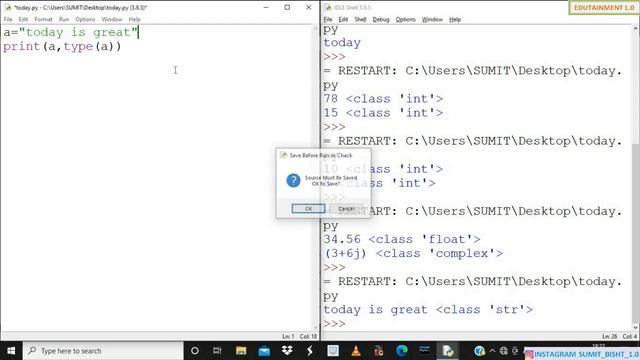Screen dimensions: 640x360
Task: Switch to IDLE Python taskbar icon
Action: (448, 351)
